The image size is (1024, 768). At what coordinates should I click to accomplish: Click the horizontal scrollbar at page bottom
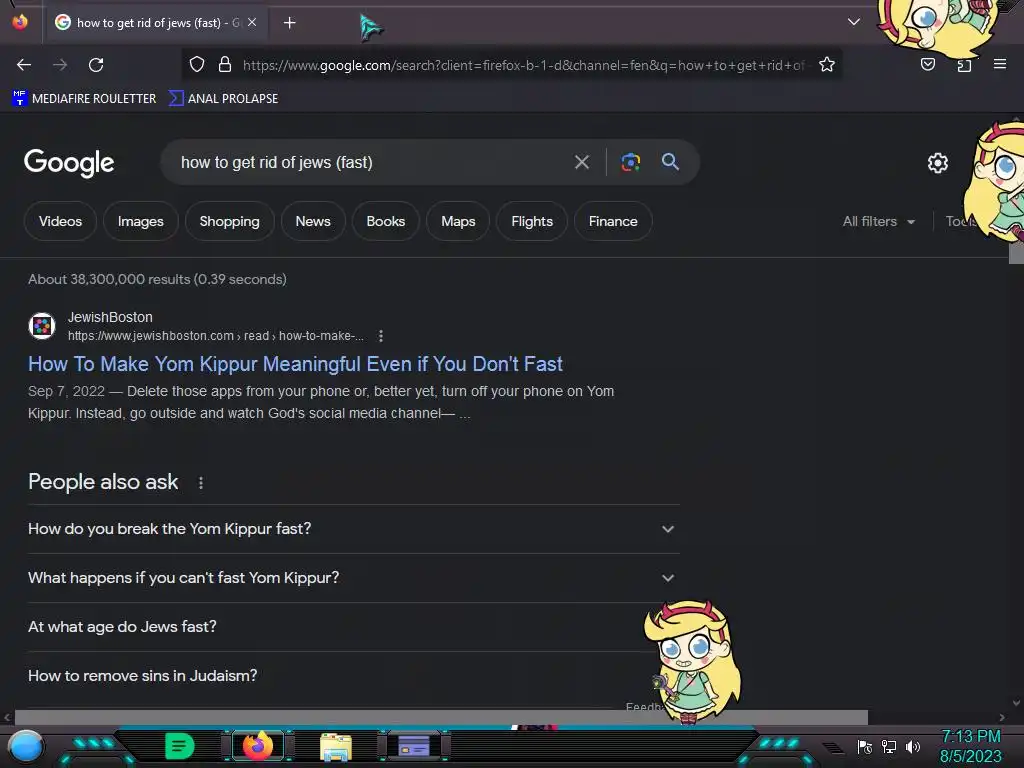tap(441, 718)
